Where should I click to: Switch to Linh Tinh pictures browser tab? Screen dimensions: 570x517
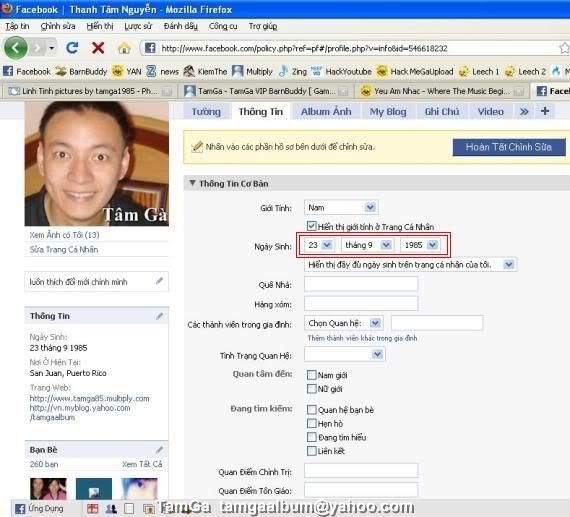click(90, 91)
